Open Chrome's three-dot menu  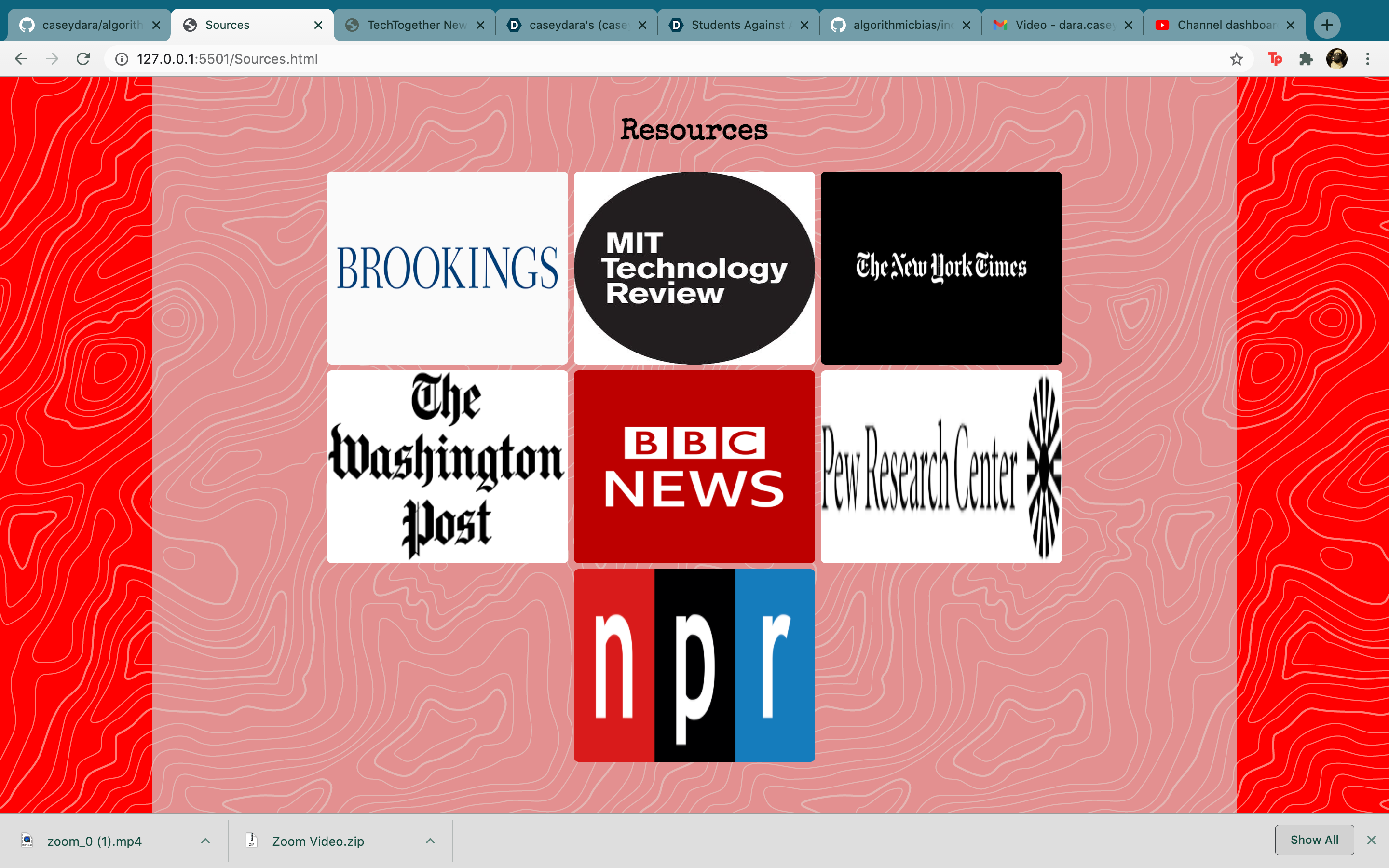click(1368, 58)
